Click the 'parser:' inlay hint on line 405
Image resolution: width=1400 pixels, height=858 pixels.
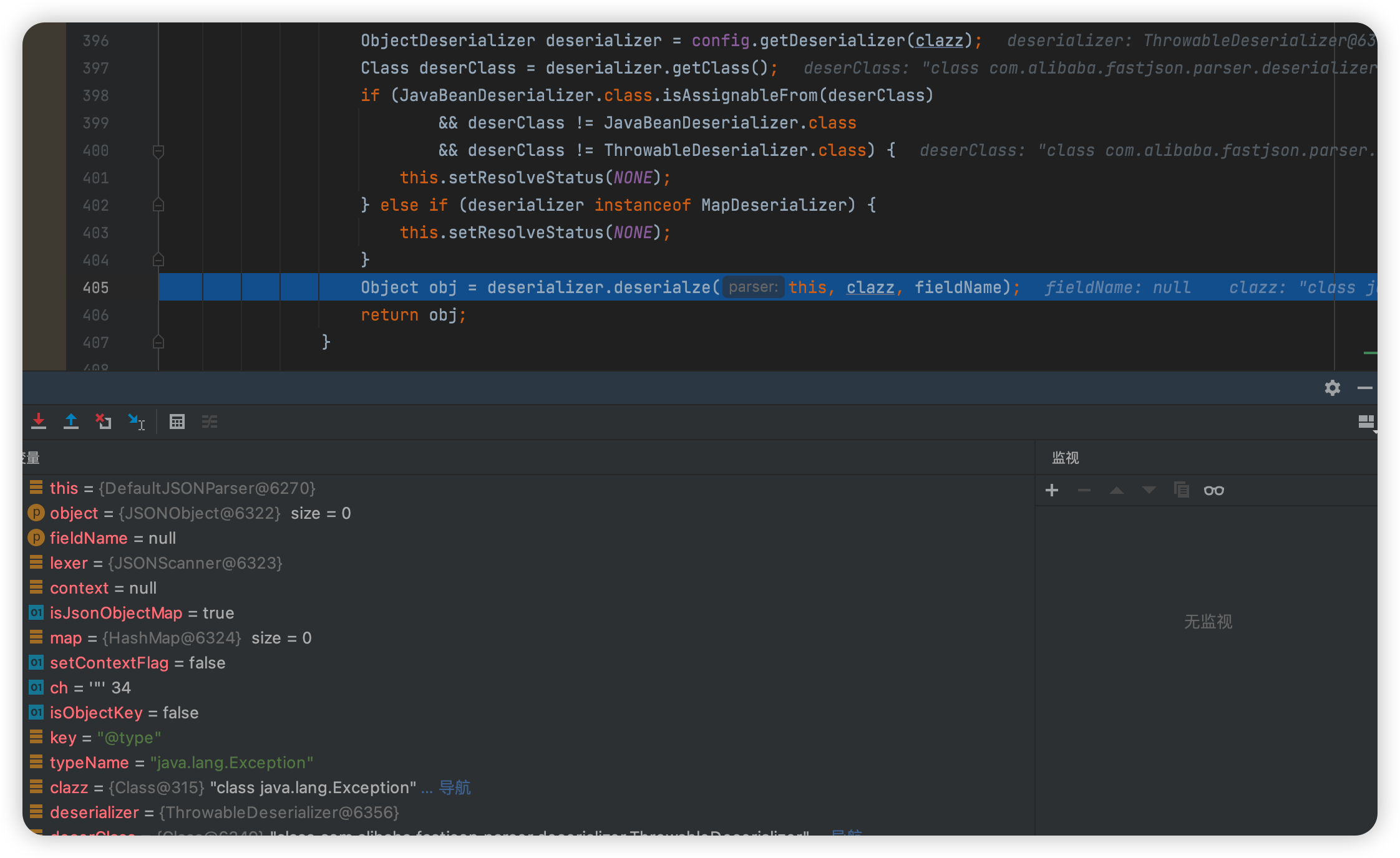pyautogui.click(x=753, y=287)
